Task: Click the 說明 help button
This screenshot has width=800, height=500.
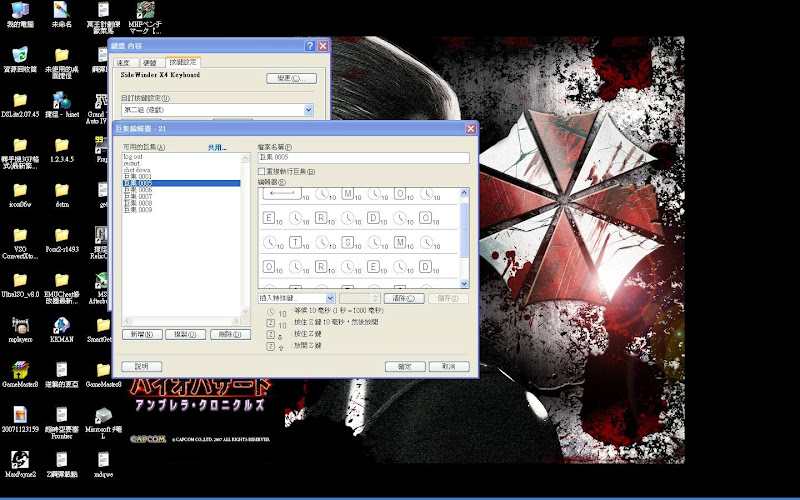Action: coord(142,366)
